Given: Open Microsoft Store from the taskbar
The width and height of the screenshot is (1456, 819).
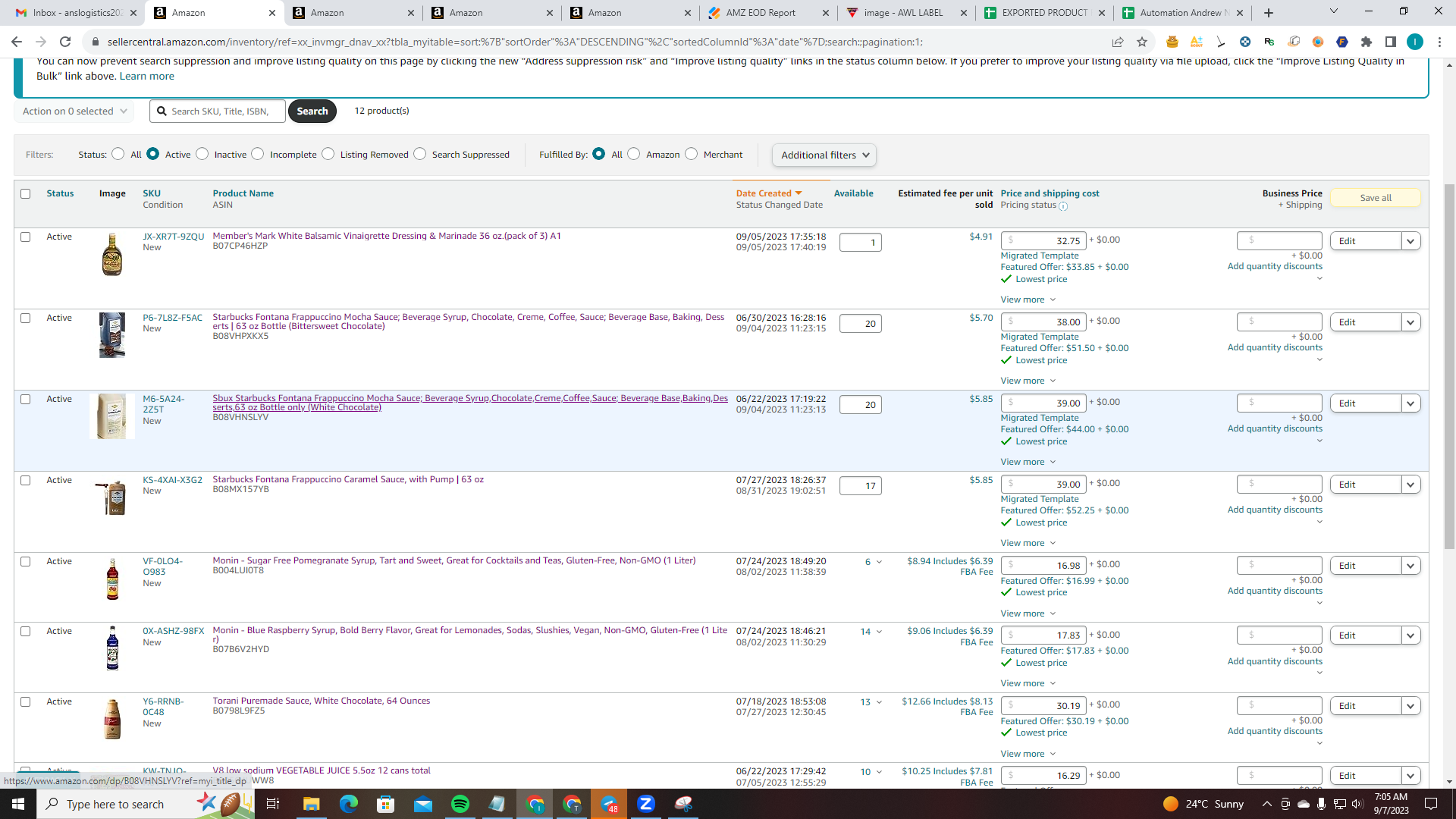Looking at the screenshot, I should [x=385, y=804].
